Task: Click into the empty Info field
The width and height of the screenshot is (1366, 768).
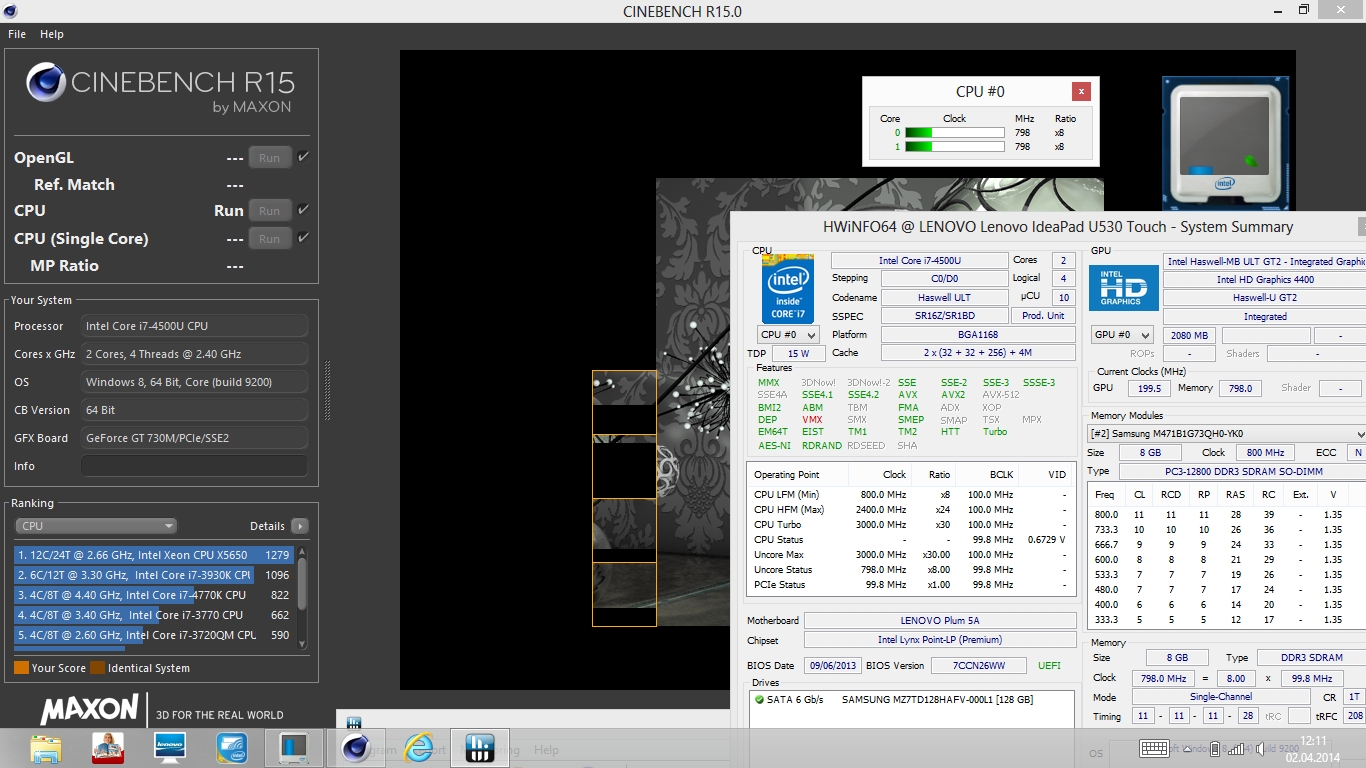Action: [194, 466]
